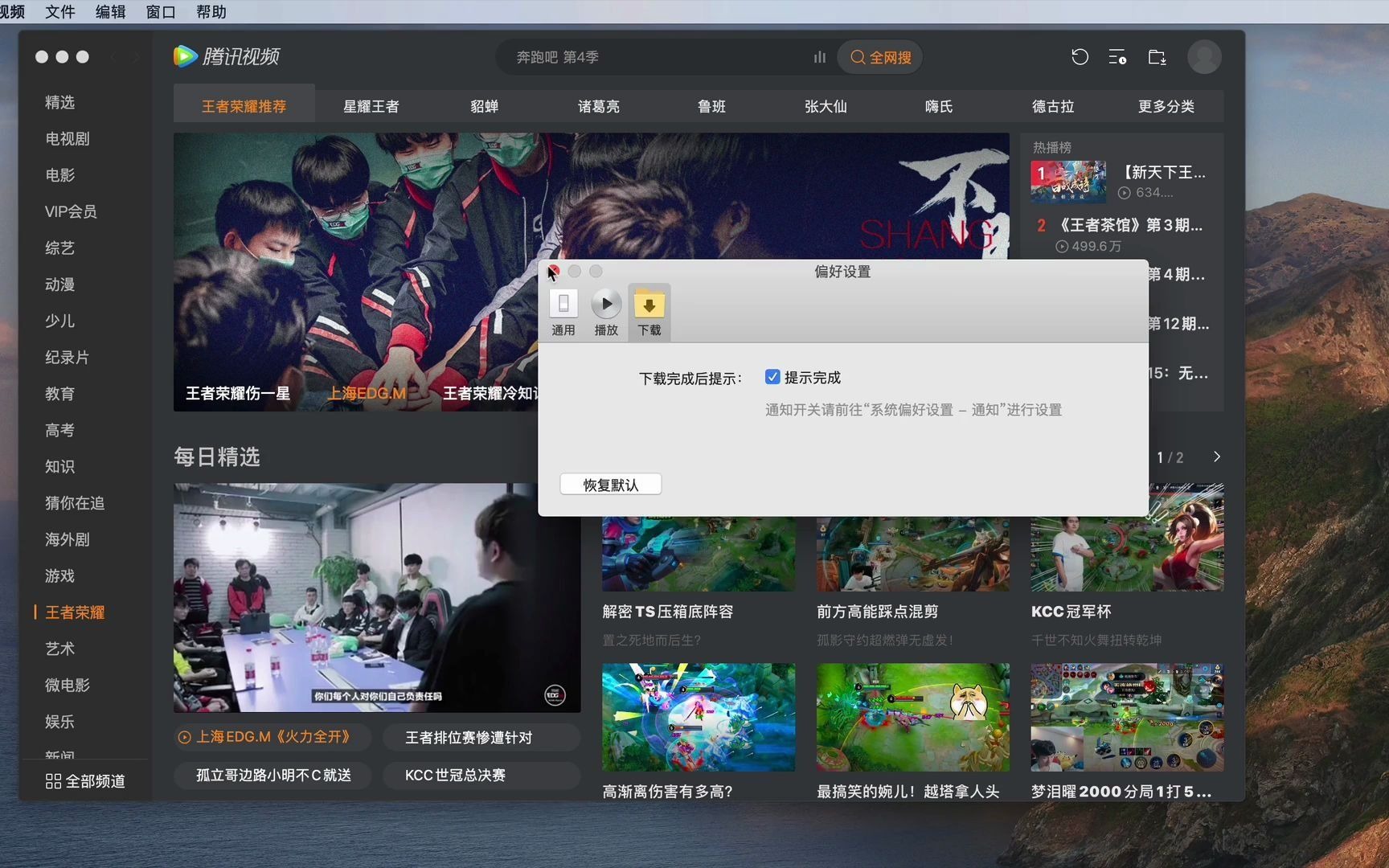Image resolution: width=1389 pixels, height=868 pixels.
Task: Open the 解密TS压箱底阵容 video
Action: coord(699,555)
